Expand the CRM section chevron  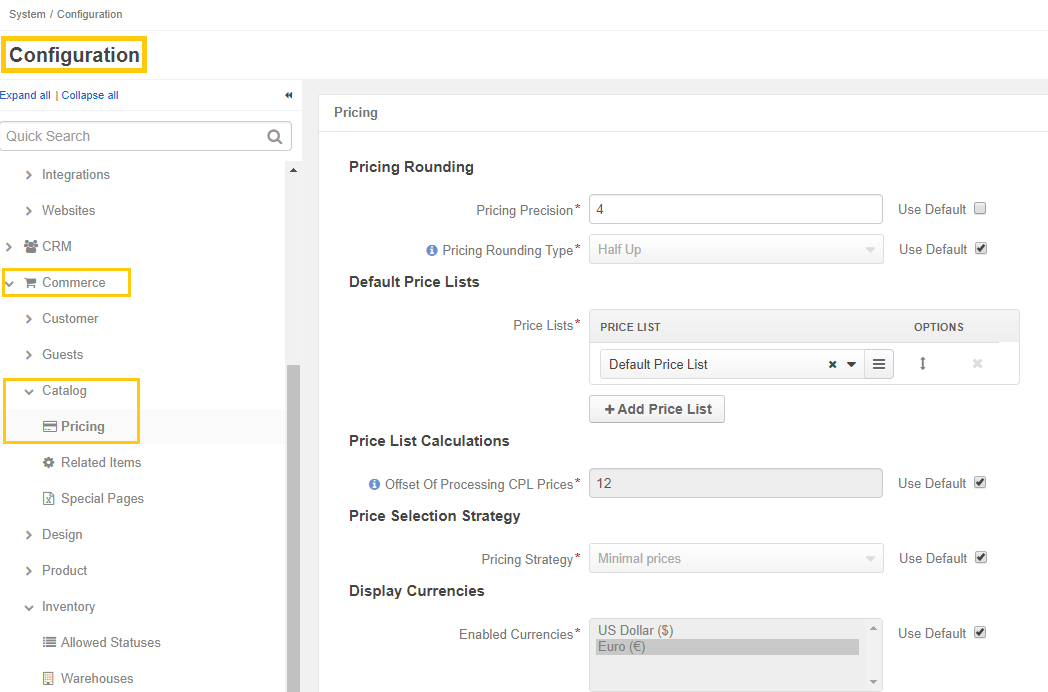[x=9, y=247]
